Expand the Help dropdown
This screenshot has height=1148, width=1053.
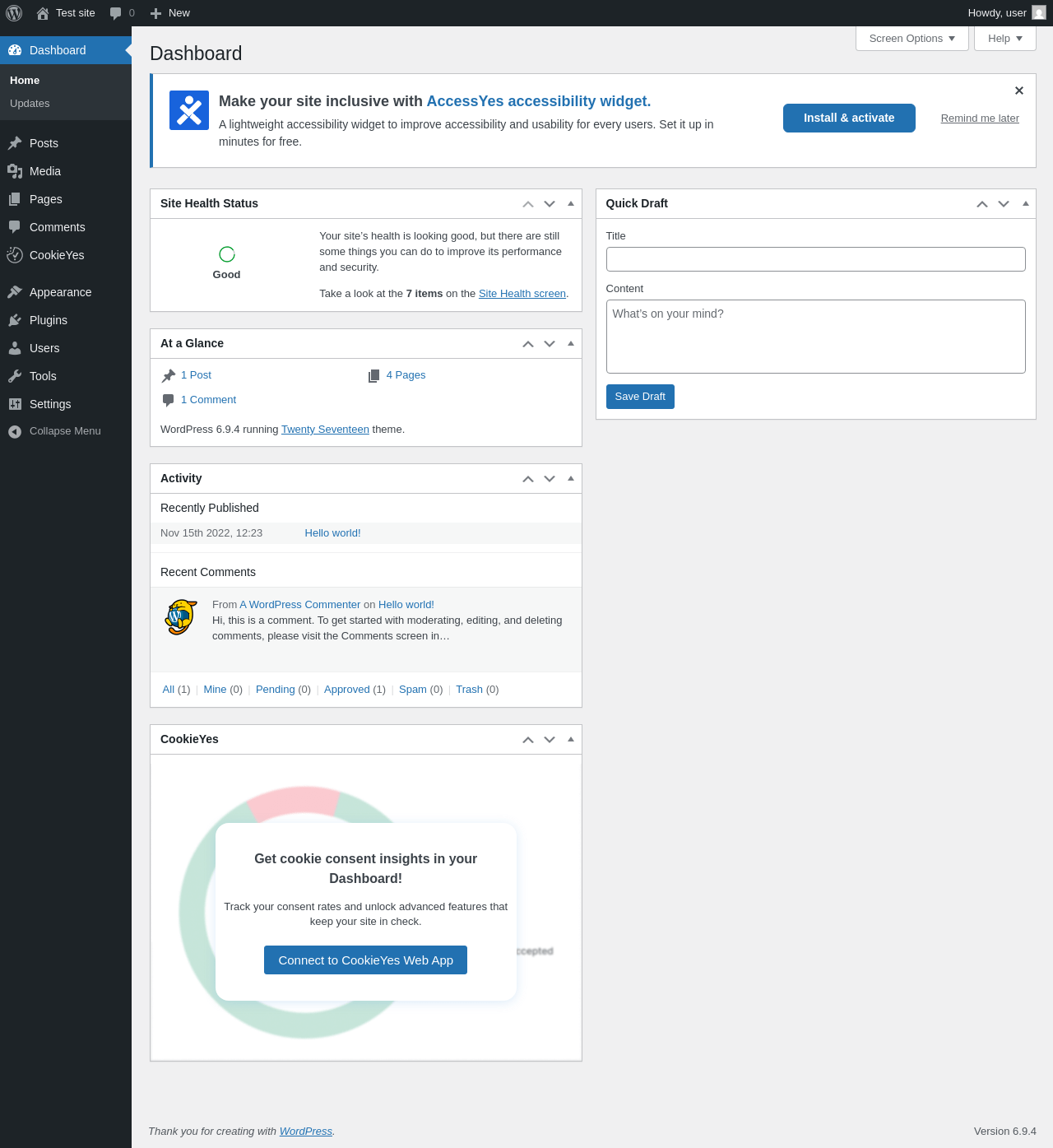click(x=1005, y=39)
